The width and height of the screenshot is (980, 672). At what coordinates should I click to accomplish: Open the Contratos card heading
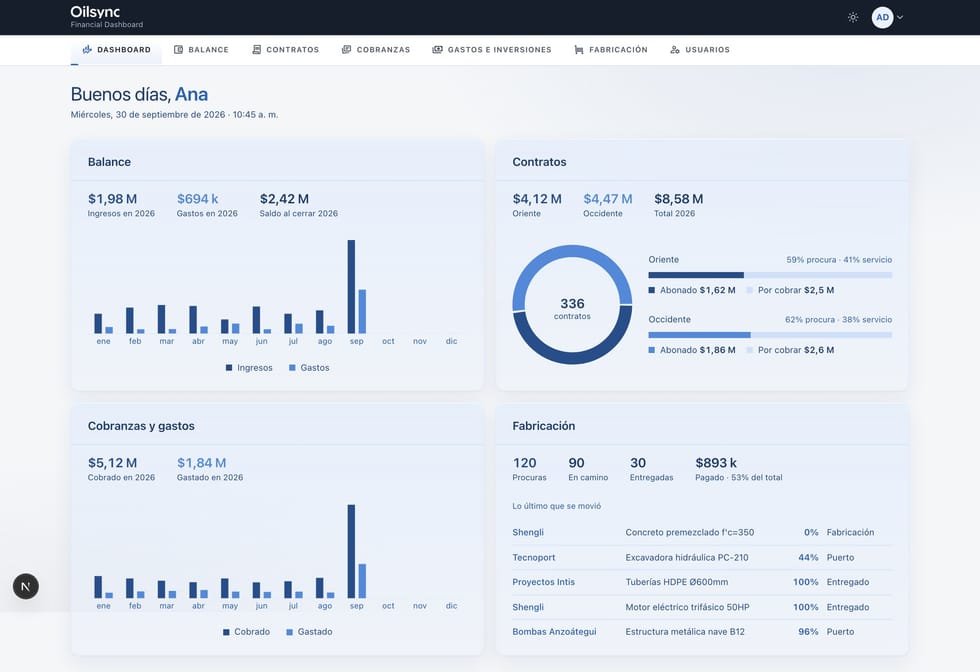[x=539, y=162]
